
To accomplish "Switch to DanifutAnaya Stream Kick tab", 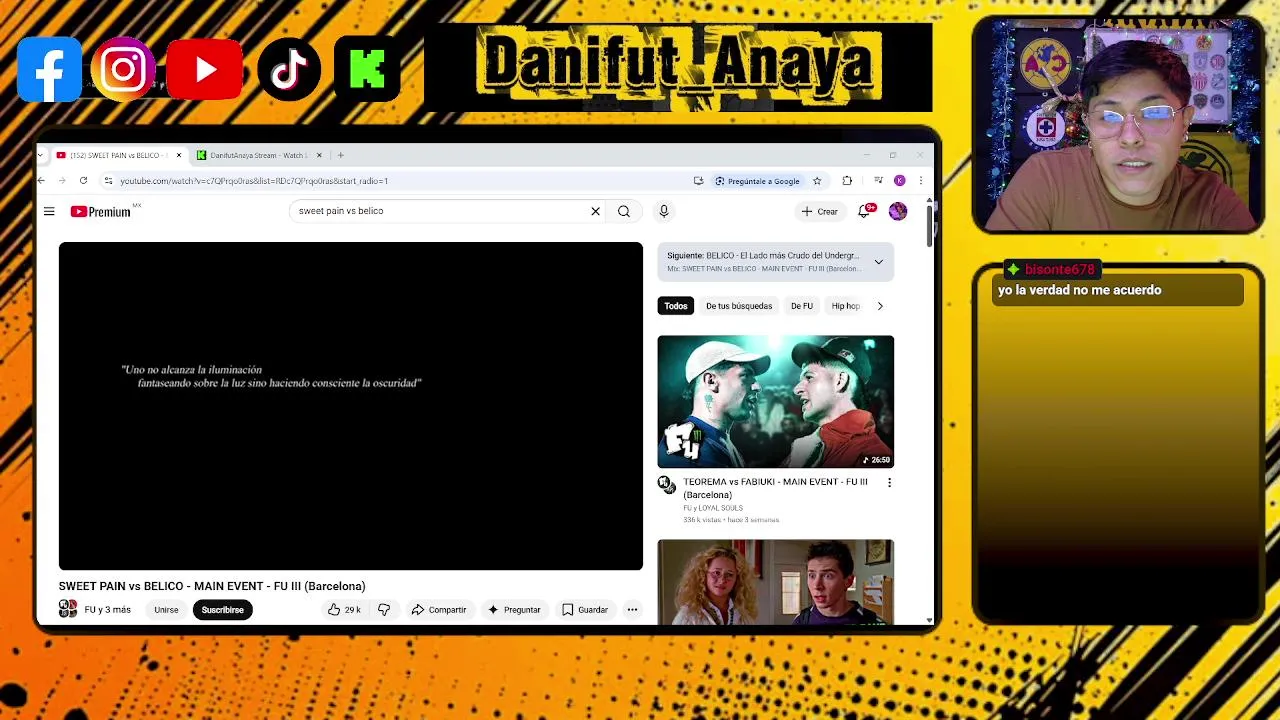I will tap(259, 155).
